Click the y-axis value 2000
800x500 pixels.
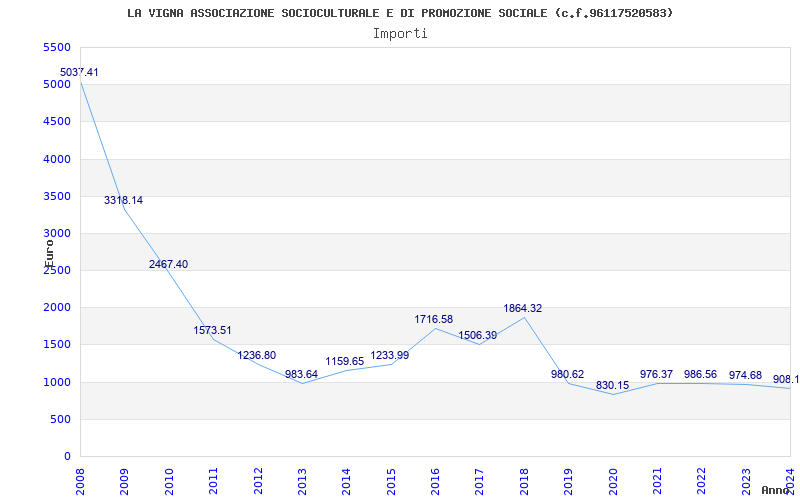click(x=57, y=308)
